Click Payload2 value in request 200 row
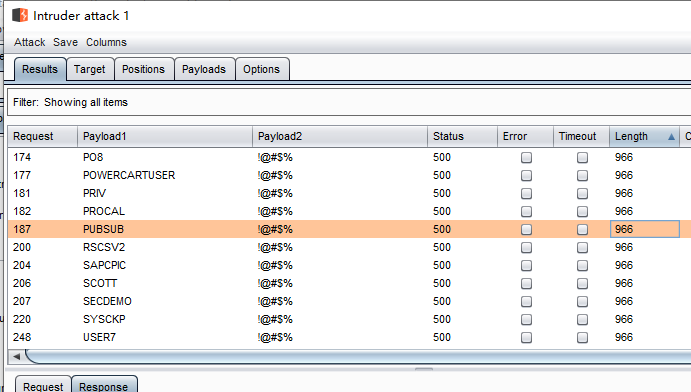The height and width of the screenshot is (392, 691). (x=275, y=247)
